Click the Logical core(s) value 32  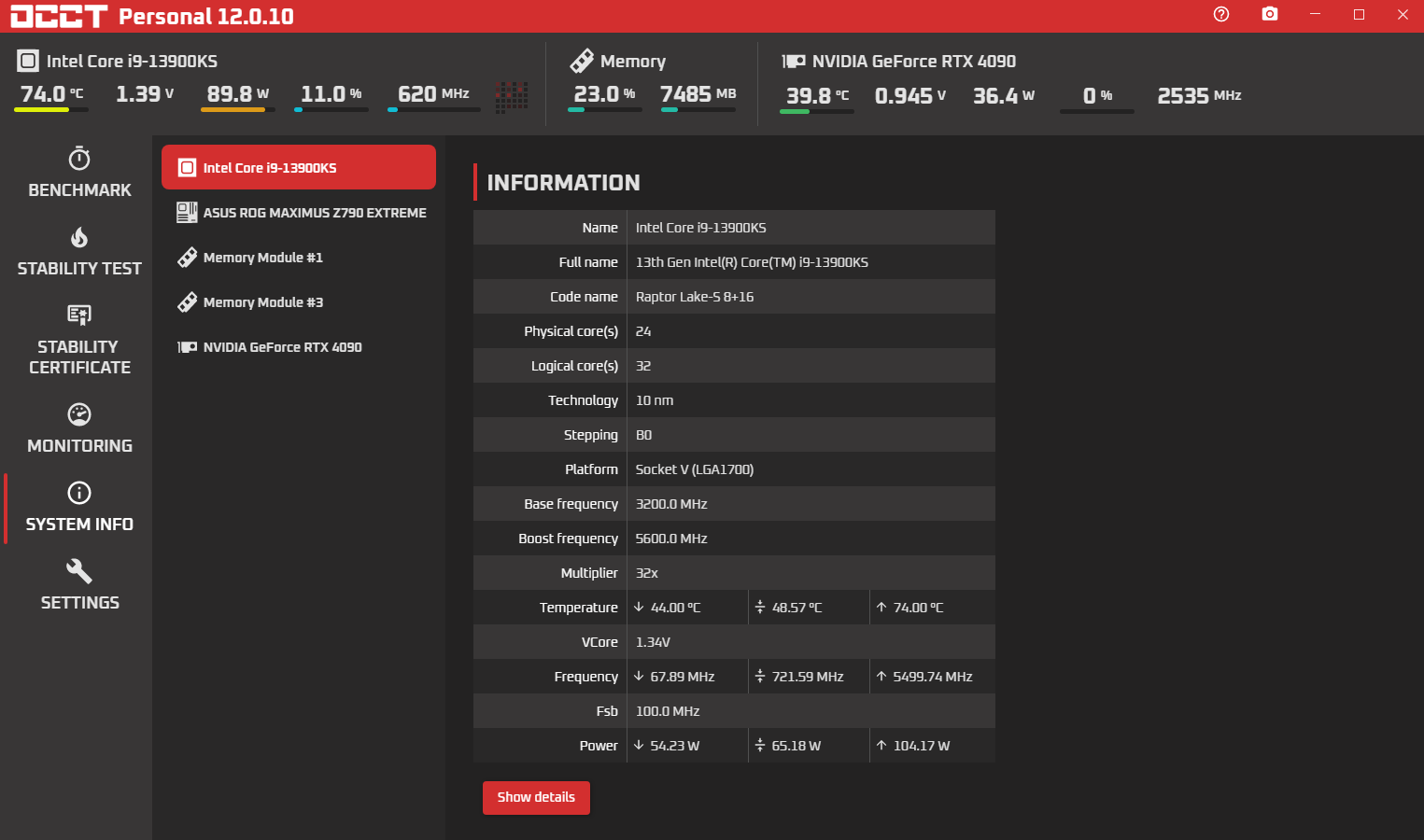point(643,366)
